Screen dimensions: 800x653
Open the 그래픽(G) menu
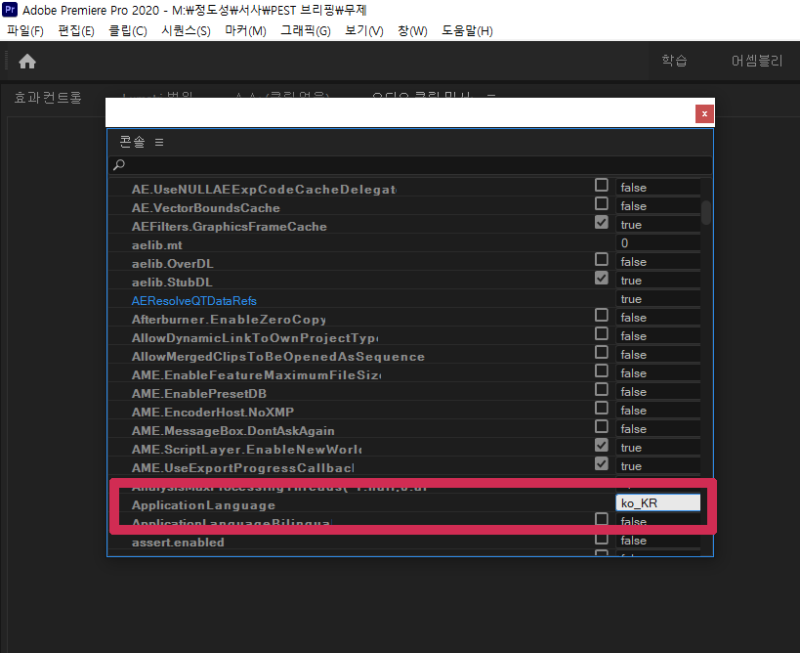pyautogui.click(x=305, y=31)
